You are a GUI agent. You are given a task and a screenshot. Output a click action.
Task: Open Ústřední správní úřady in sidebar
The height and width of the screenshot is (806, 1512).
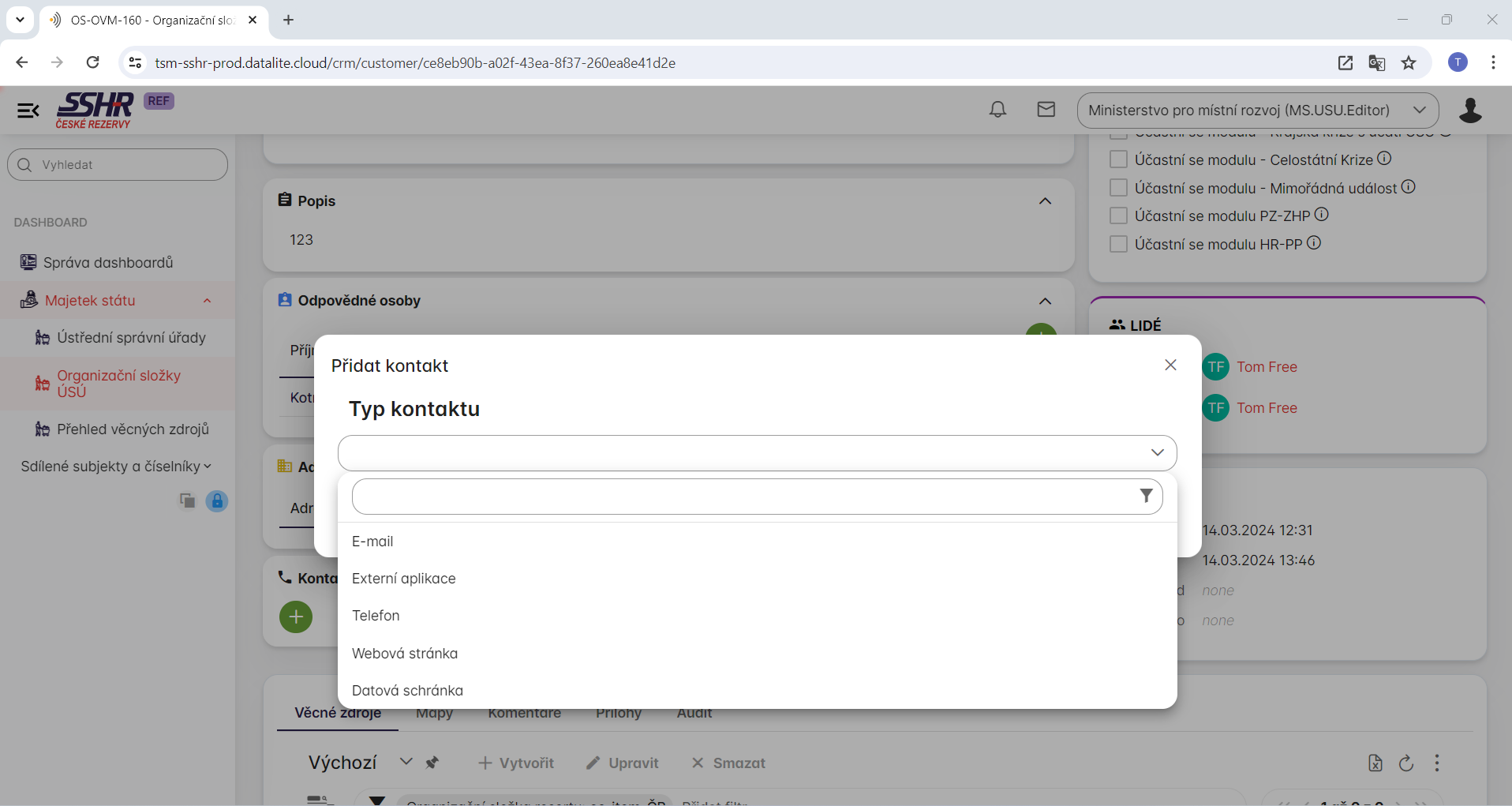click(x=131, y=338)
